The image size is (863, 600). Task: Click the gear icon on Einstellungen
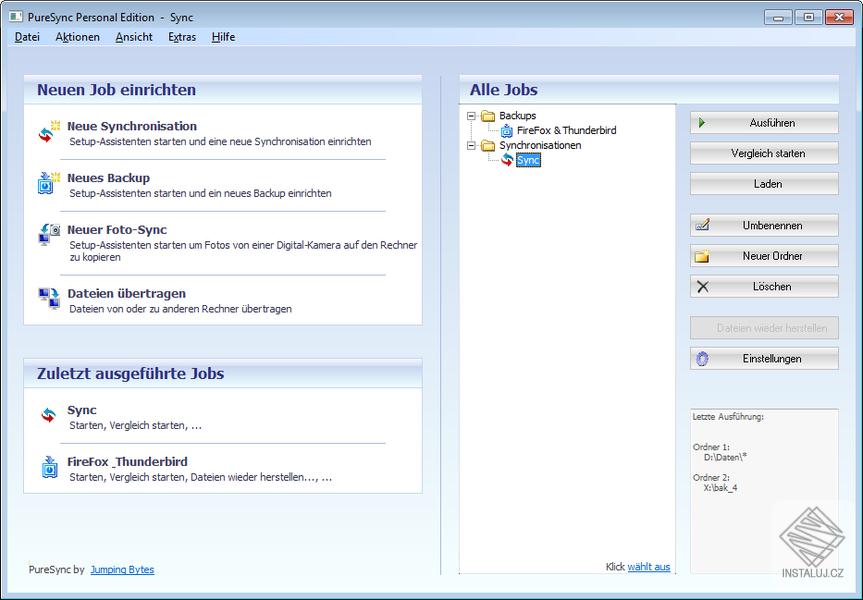coord(702,359)
